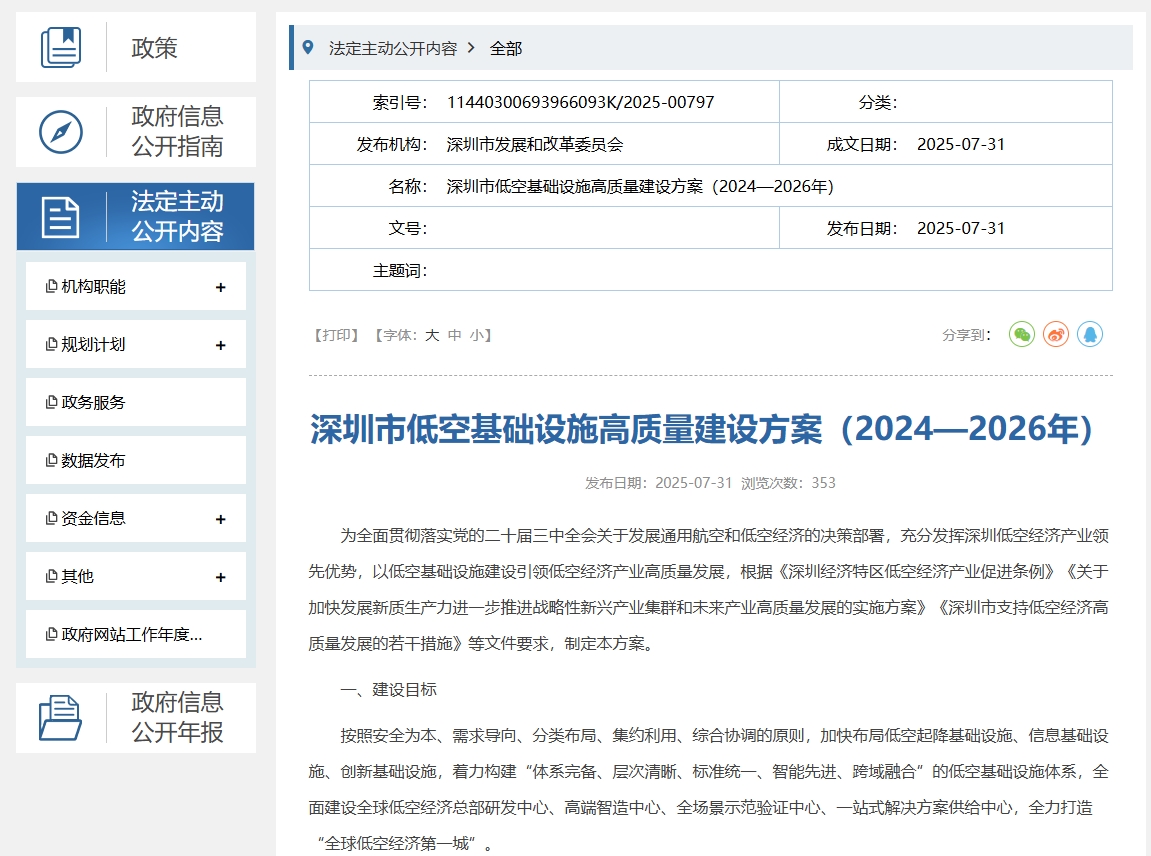Set font size to 大 (large)
The width and height of the screenshot is (1151, 856).
tap(432, 336)
